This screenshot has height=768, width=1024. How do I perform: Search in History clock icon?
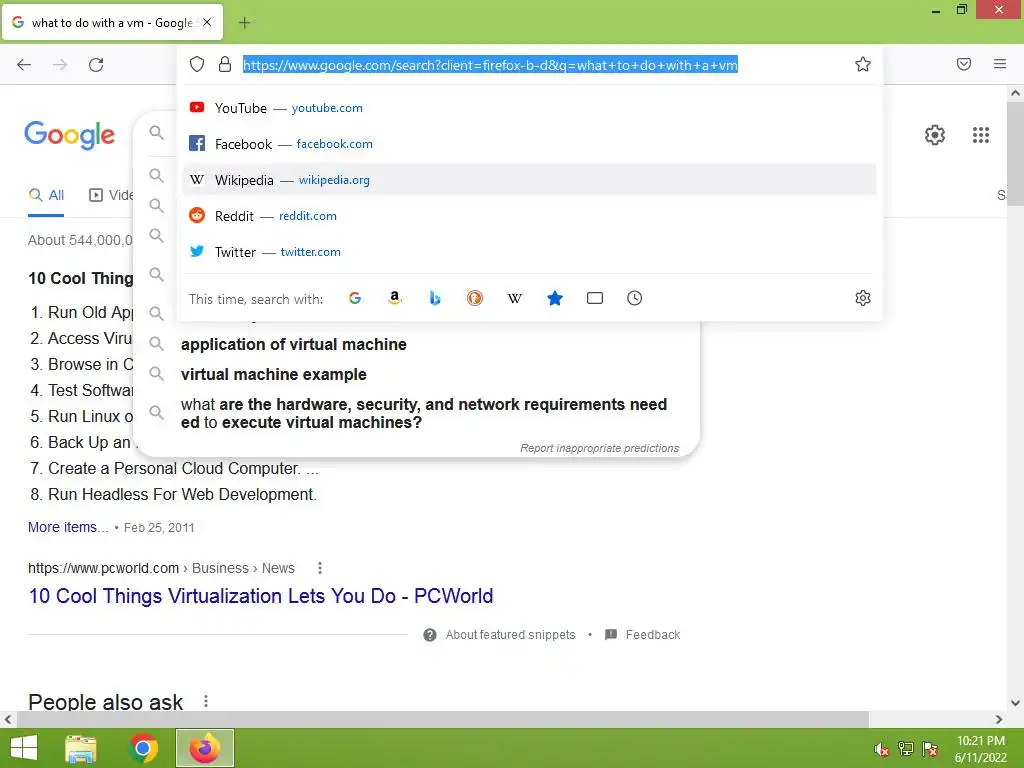(635, 298)
